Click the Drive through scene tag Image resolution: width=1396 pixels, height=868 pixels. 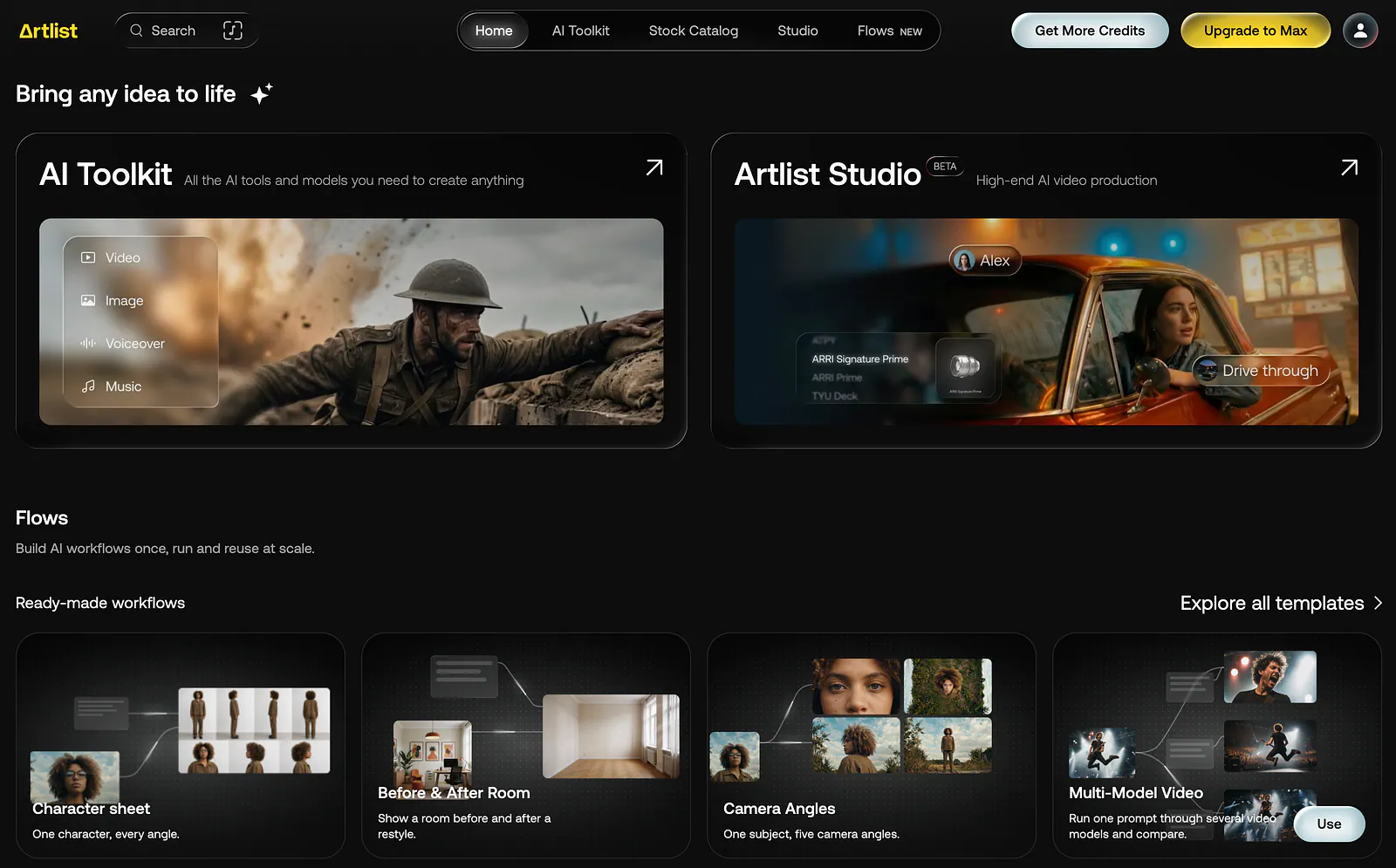click(x=1261, y=371)
